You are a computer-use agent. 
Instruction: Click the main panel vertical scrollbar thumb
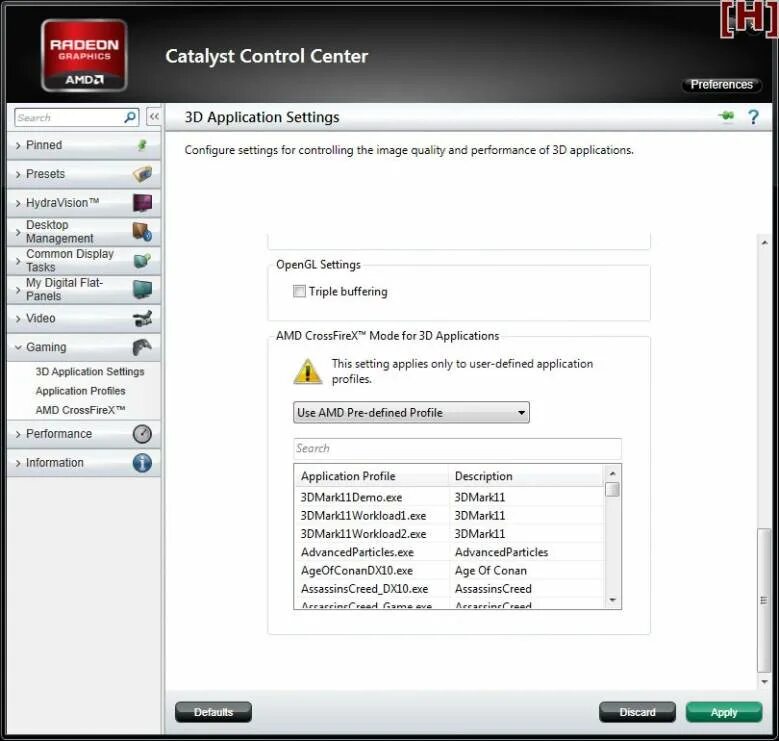(764, 600)
